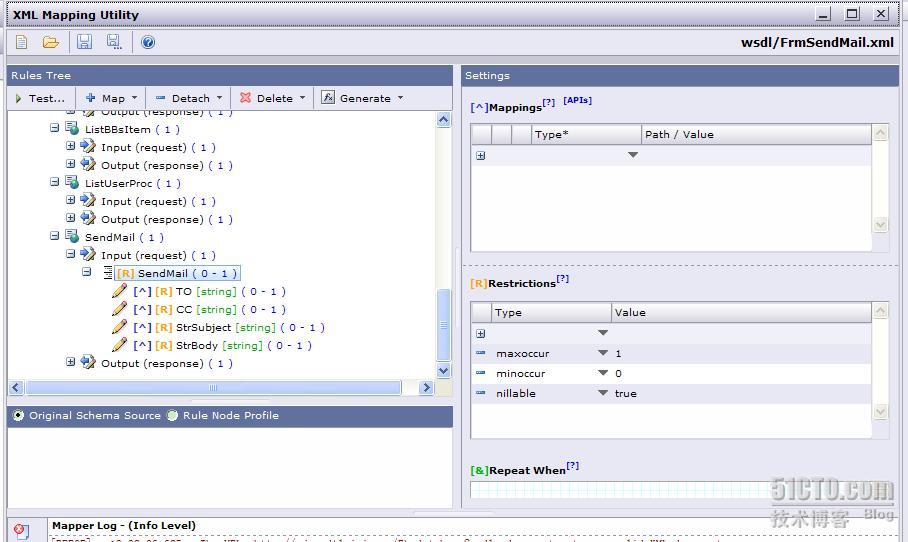This screenshot has width=908, height=542.
Task: Remove the minoccur restriction with minus icon
Action: coord(481,372)
